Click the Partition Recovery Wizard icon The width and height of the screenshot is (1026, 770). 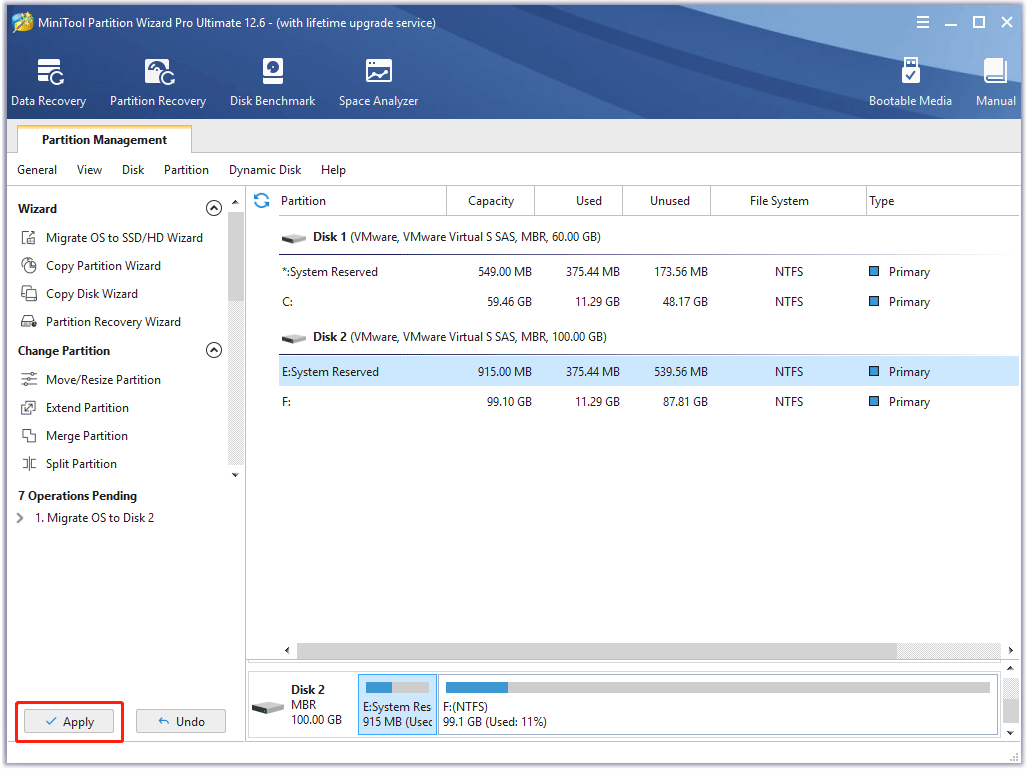point(29,322)
